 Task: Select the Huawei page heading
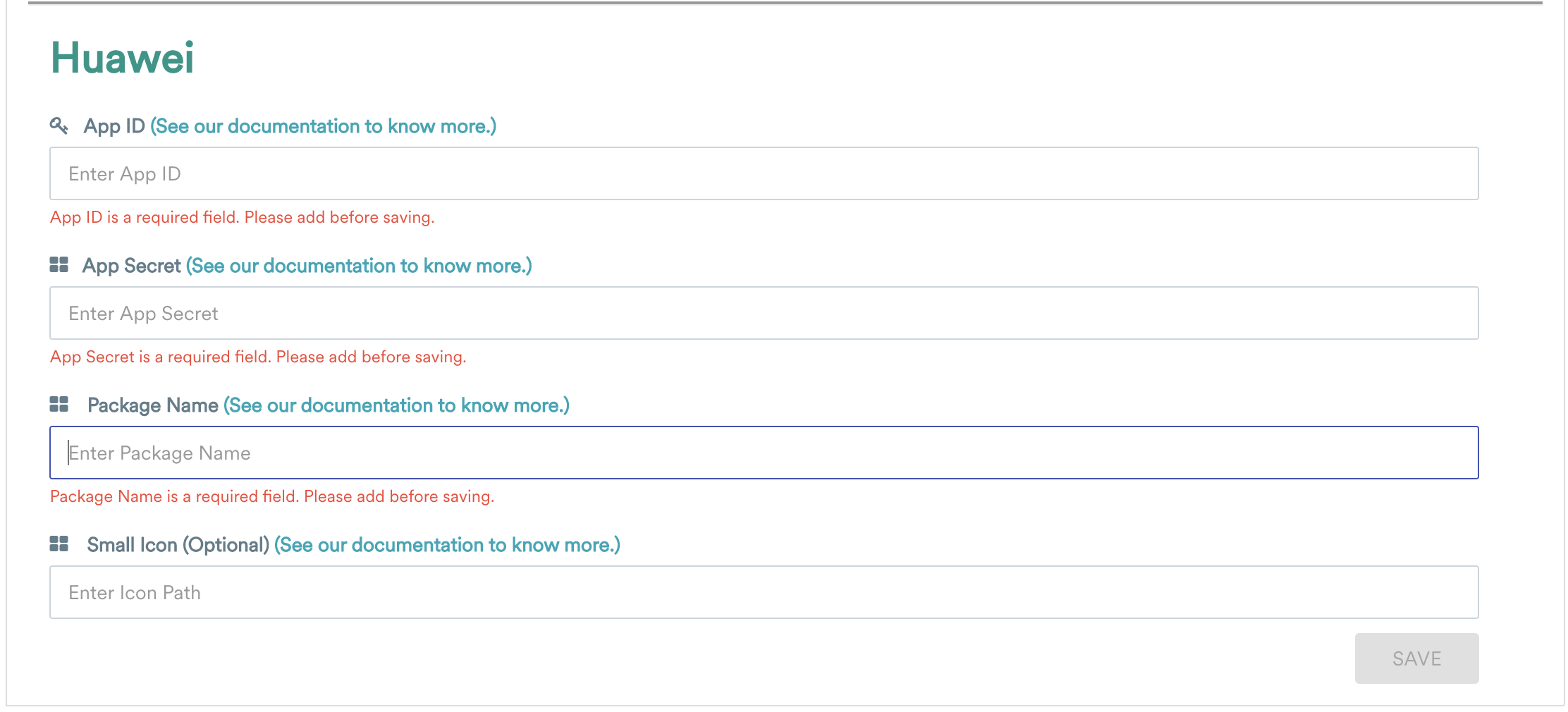123,59
